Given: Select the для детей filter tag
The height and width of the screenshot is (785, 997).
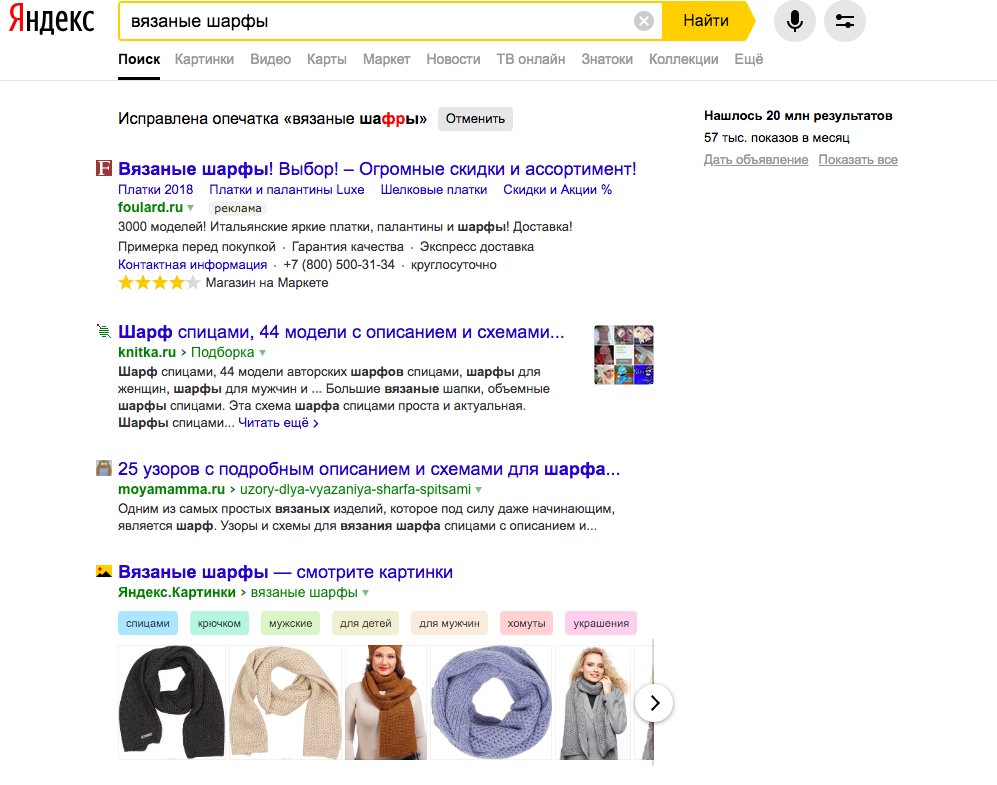Looking at the screenshot, I should coord(366,624).
